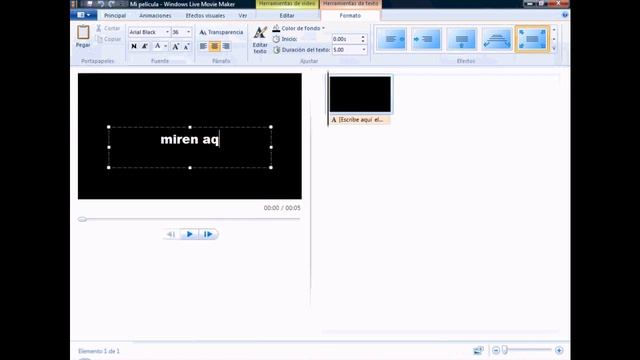Open the Principal tab
Viewport: 640px width, 360px height.
(x=115, y=16)
